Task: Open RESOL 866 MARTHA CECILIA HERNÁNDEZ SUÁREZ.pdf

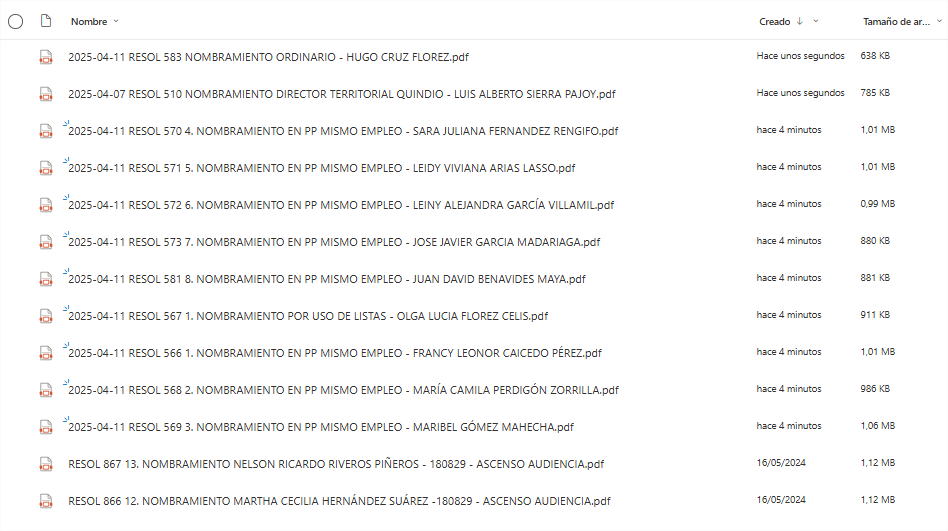Action: coord(339,501)
